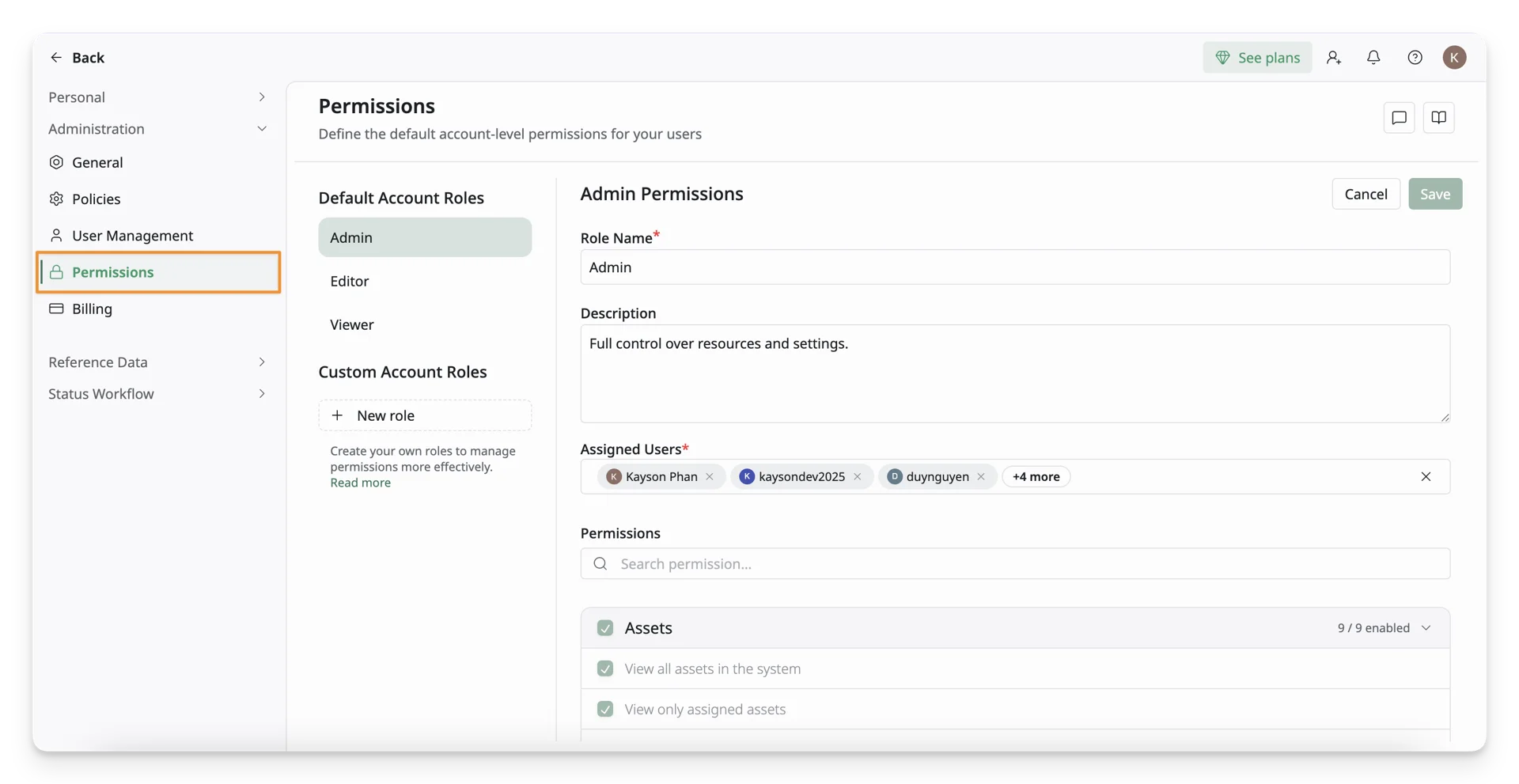Click the Reference Data label
The image size is (1519, 784).
coord(98,362)
